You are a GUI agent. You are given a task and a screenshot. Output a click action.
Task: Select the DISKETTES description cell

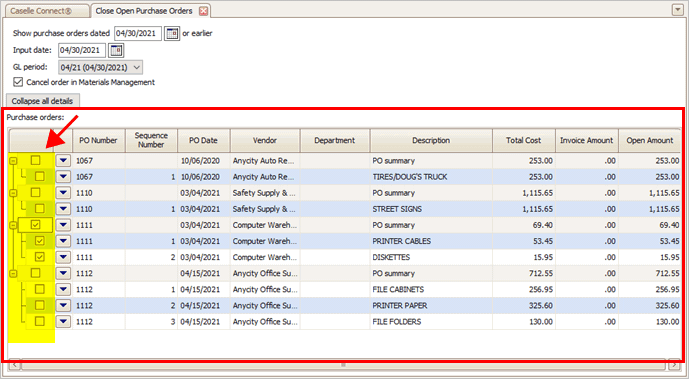coord(432,257)
